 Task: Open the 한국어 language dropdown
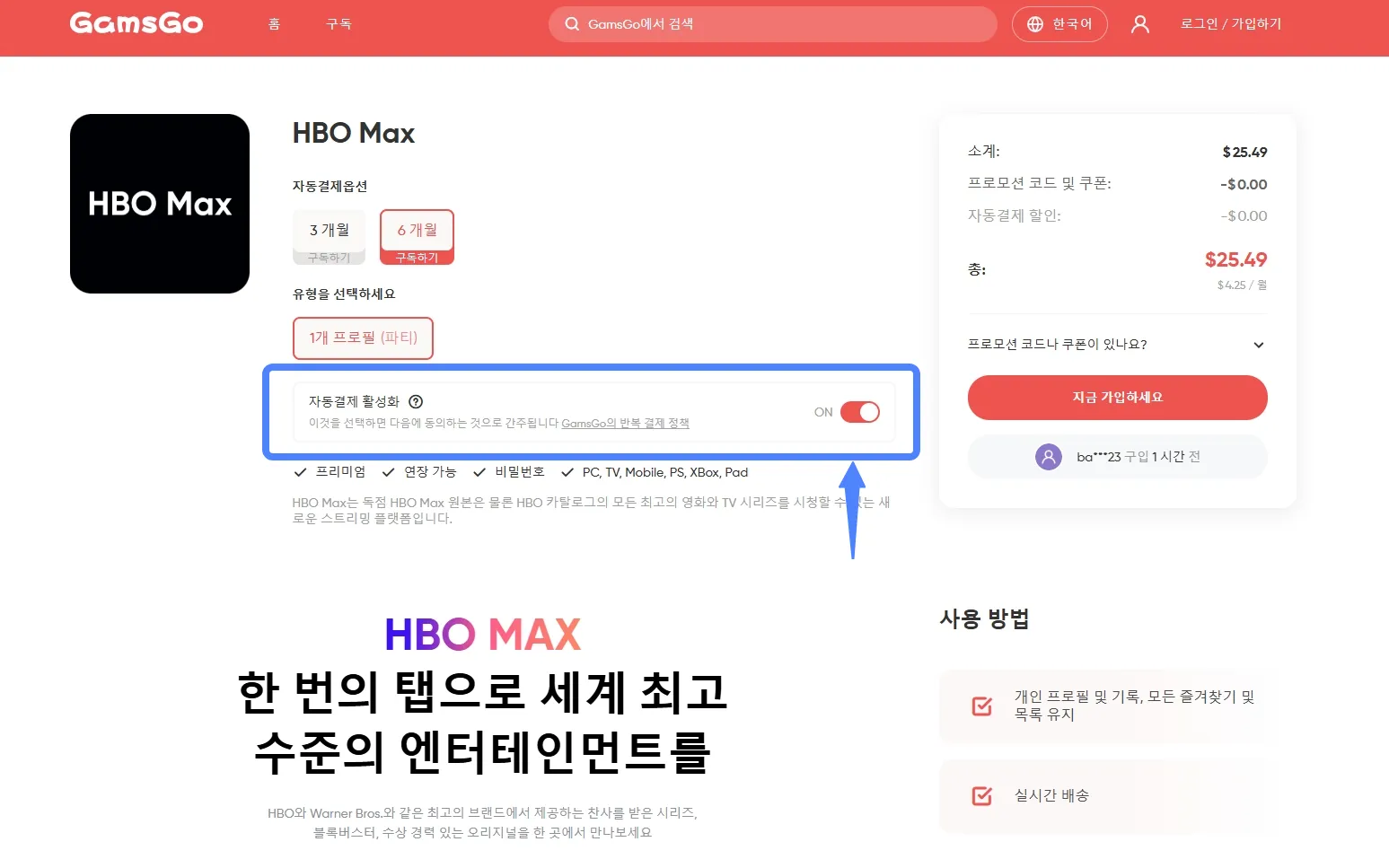coord(1059,24)
